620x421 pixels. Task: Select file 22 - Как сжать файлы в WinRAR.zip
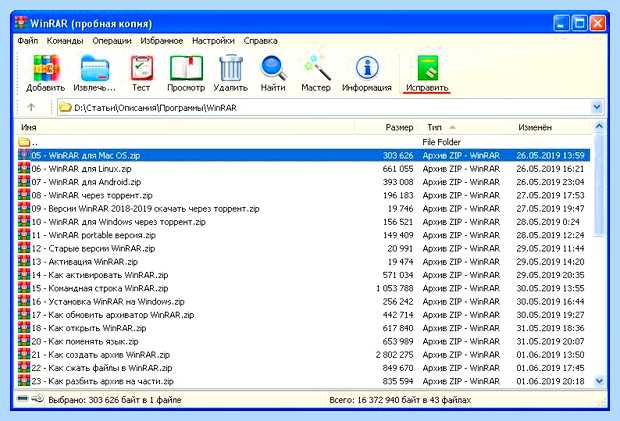coord(304,368)
